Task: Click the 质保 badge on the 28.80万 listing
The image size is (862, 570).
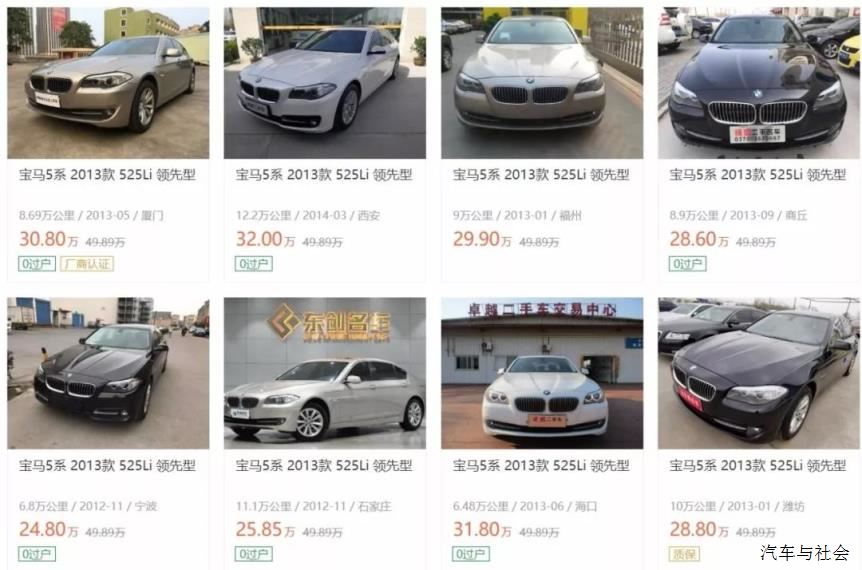Action: pyautogui.click(x=684, y=554)
